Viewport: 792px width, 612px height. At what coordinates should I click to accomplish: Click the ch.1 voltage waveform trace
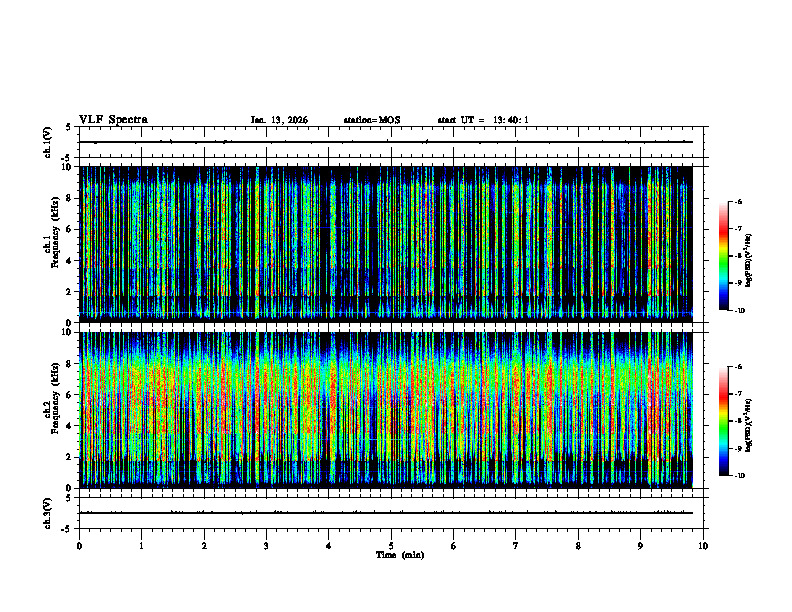coord(386,142)
